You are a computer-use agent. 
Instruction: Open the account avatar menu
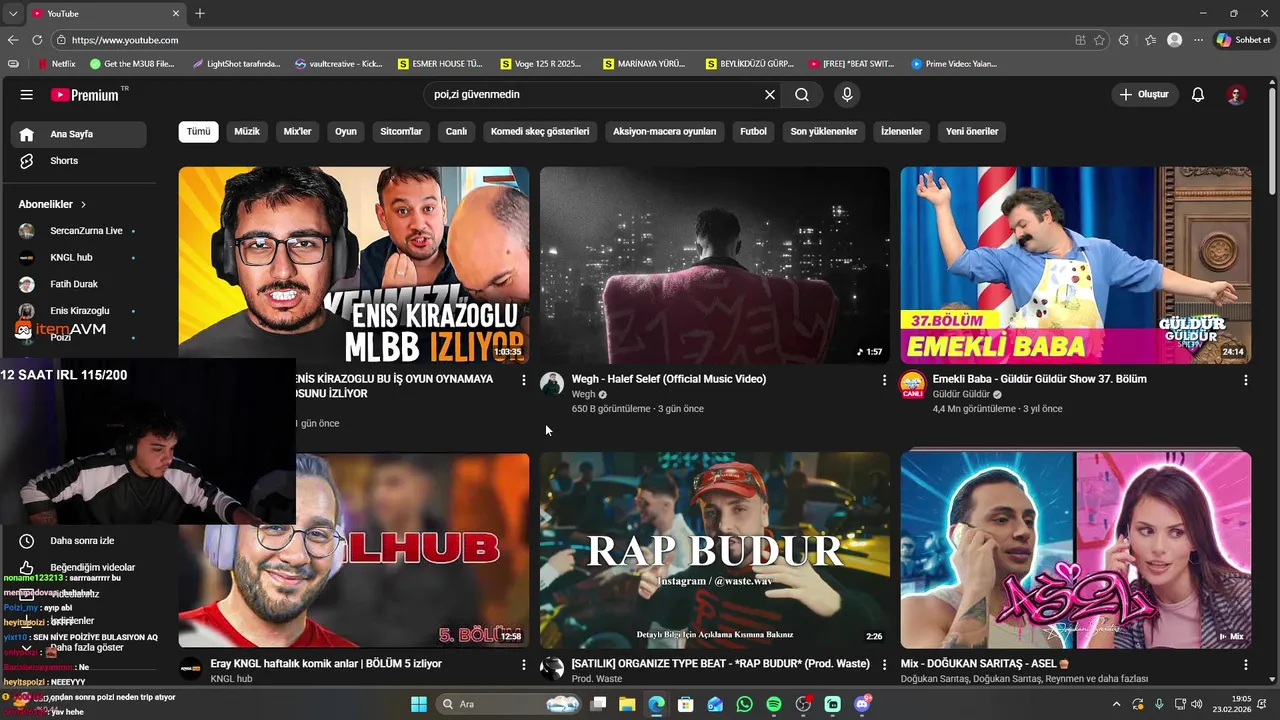pyautogui.click(x=1236, y=95)
